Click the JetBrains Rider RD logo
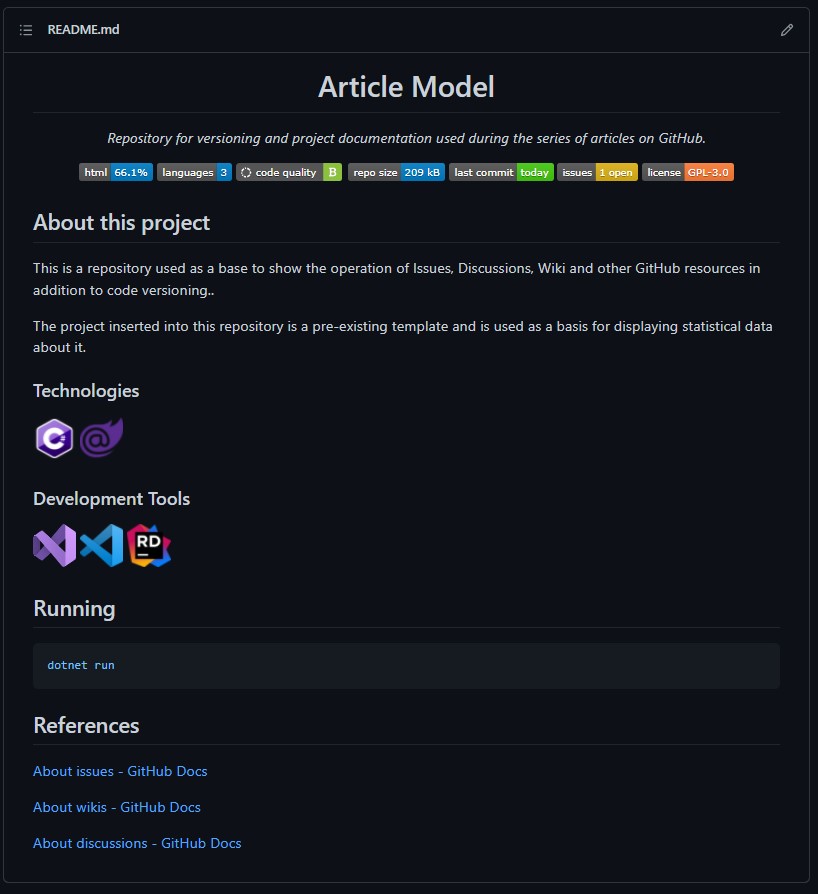 [x=149, y=545]
